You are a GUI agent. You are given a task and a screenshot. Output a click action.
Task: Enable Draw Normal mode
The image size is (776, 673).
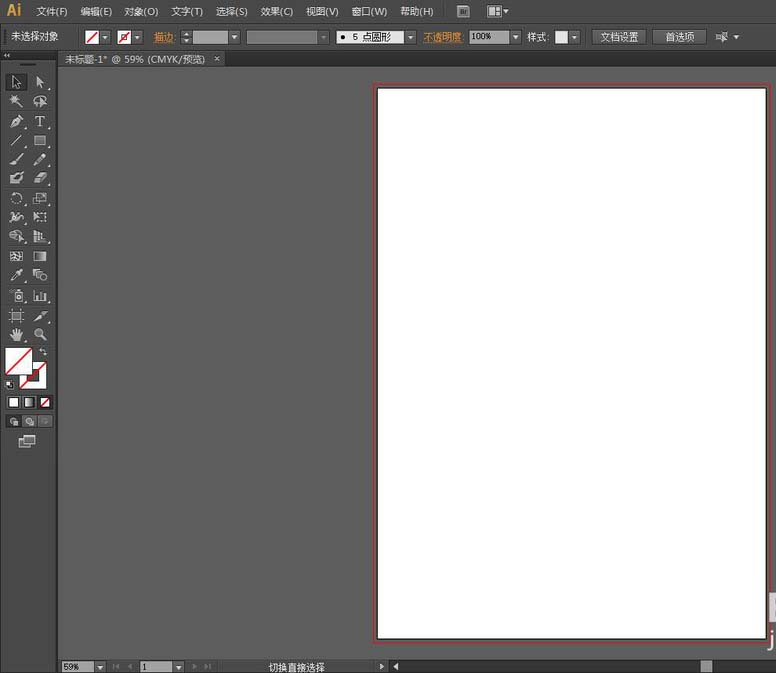pos(14,422)
